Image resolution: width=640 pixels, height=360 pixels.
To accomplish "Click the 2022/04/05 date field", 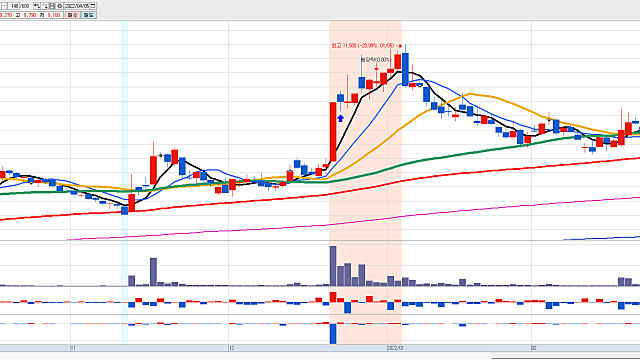I will 77,6.
